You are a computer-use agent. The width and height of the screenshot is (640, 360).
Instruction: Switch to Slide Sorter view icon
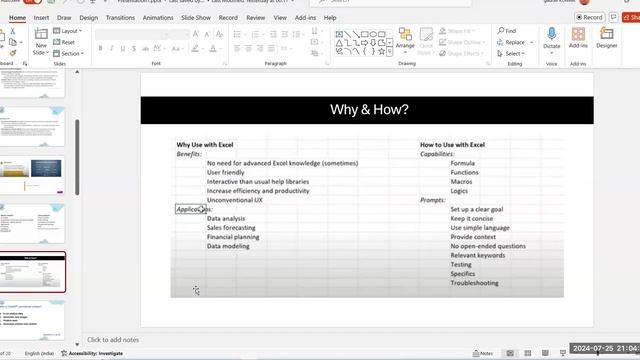(528, 353)
